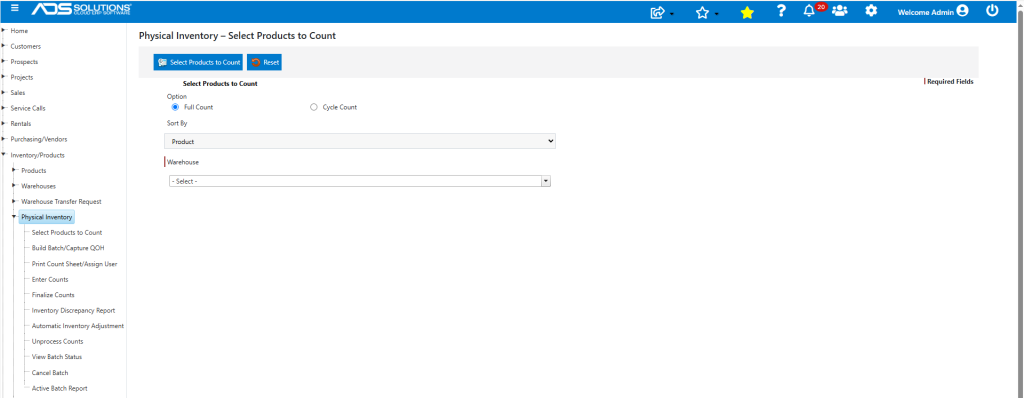Open Projects in the sidebar
The image size is (1024, 398).
tap(22, 77)
